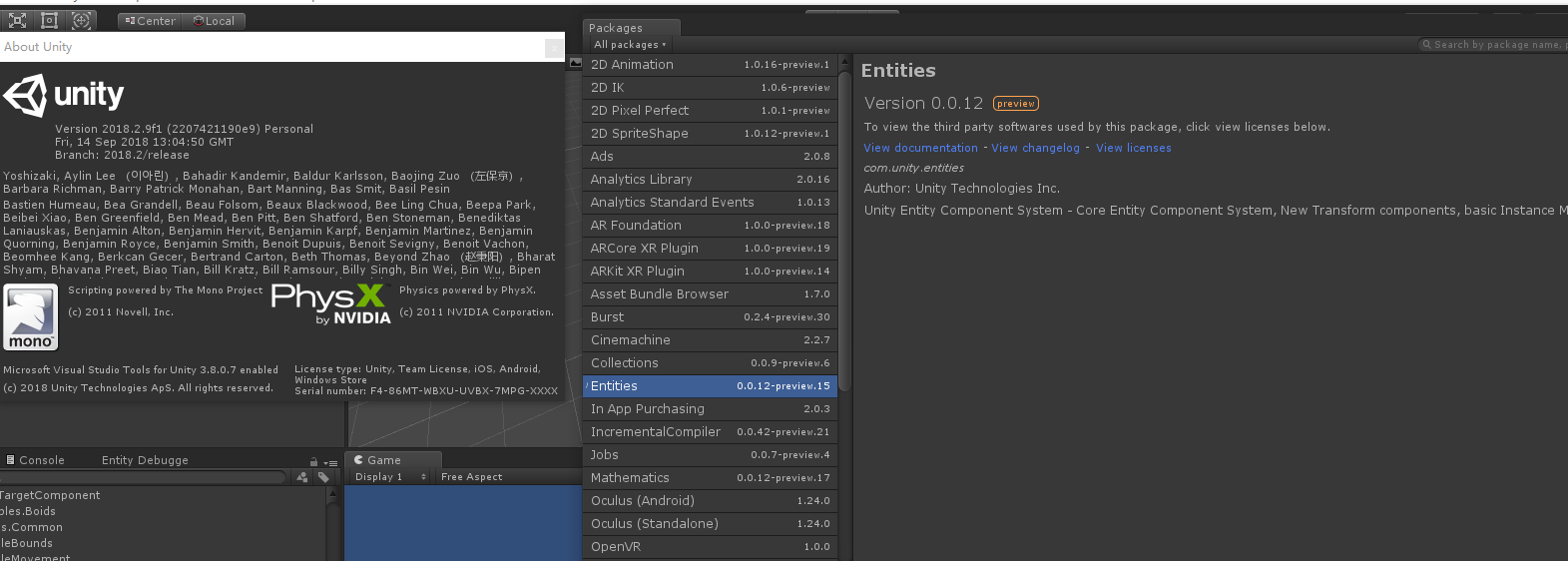Screen dimensions: 1568x561
Task: Click the Unity logo in About window
Action: coord(64,95)
